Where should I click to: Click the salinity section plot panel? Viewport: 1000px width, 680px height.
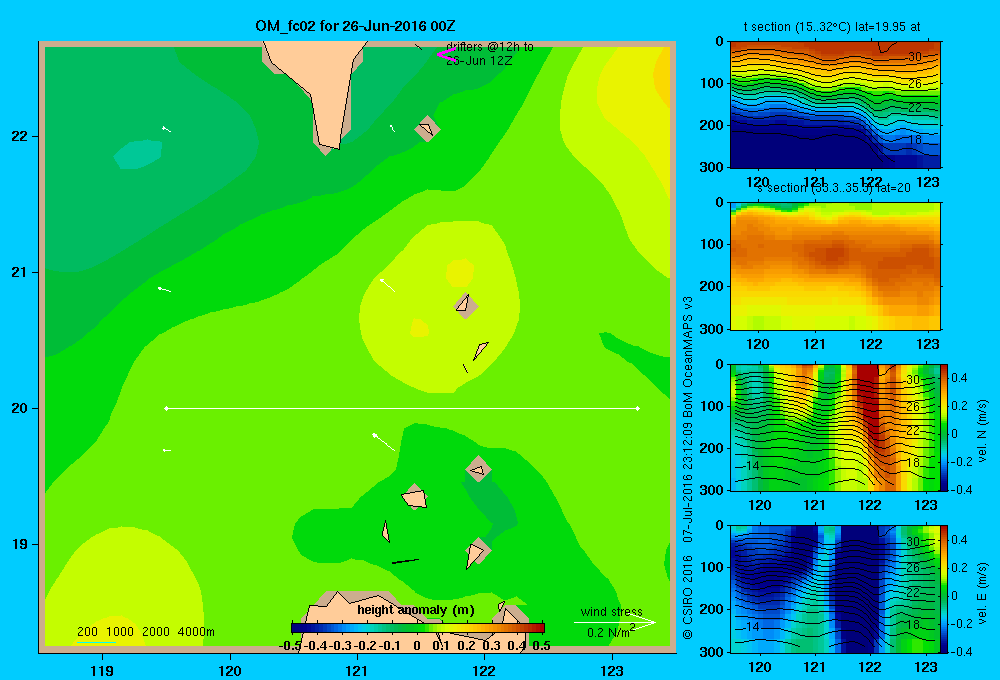[x=835, y=266]
